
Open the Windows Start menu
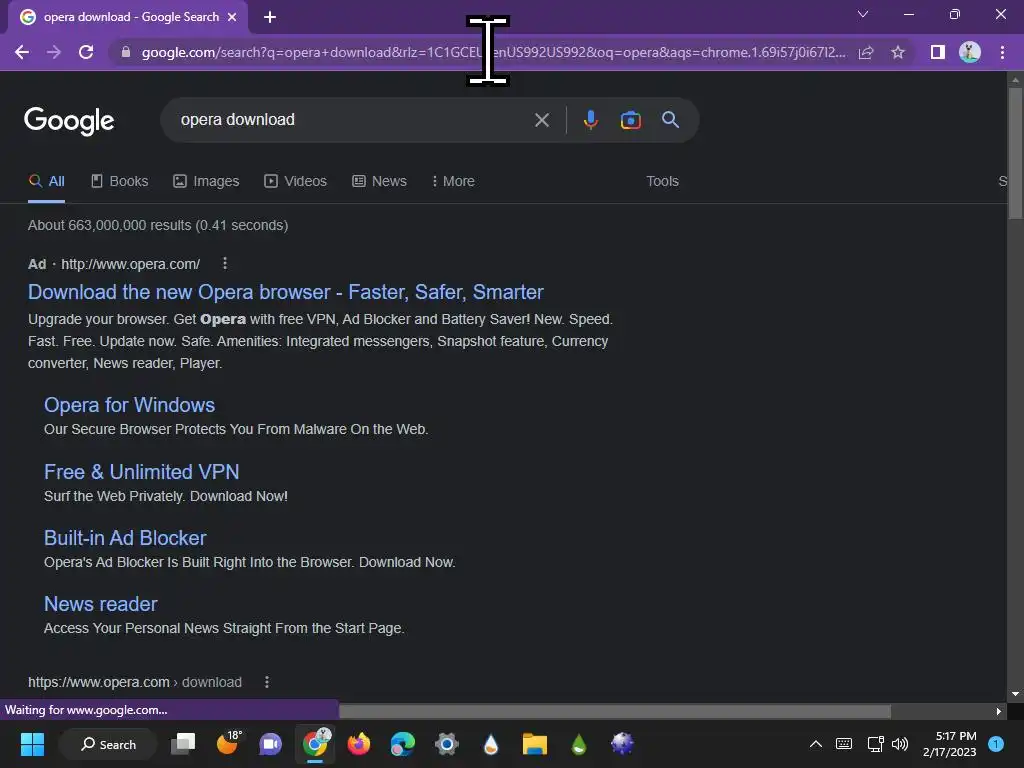coord(32,744)
